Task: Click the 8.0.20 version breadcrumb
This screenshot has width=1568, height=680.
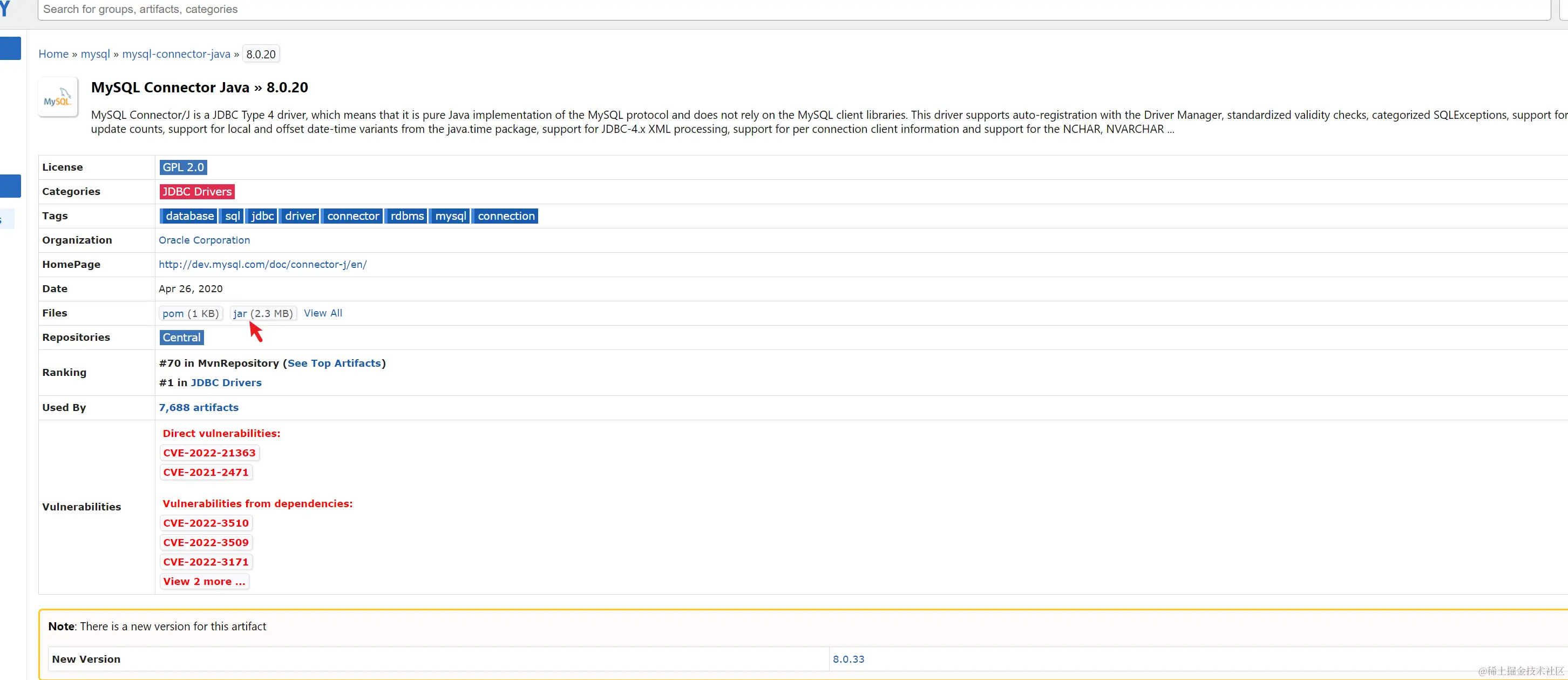Action: click(x=261, y=54)
